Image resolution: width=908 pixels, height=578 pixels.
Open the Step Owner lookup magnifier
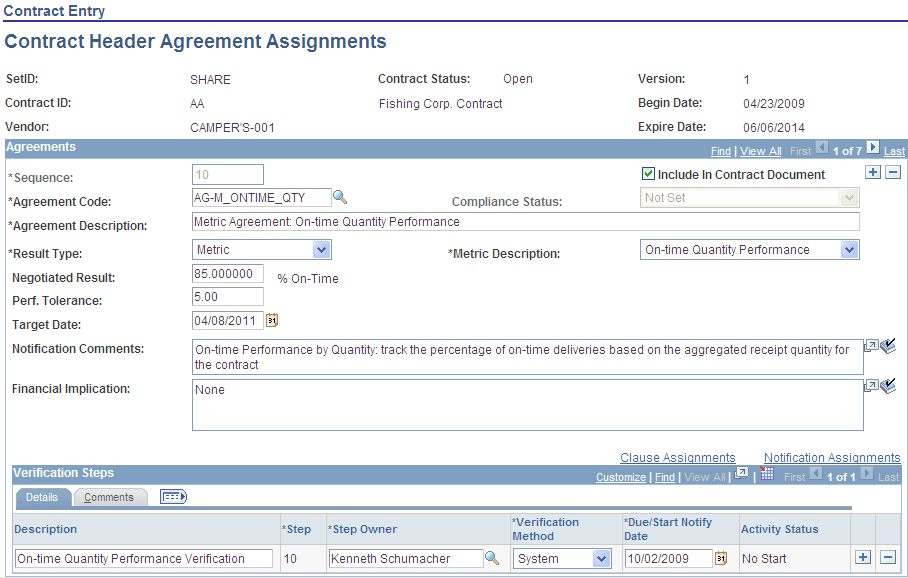point(492,557)
